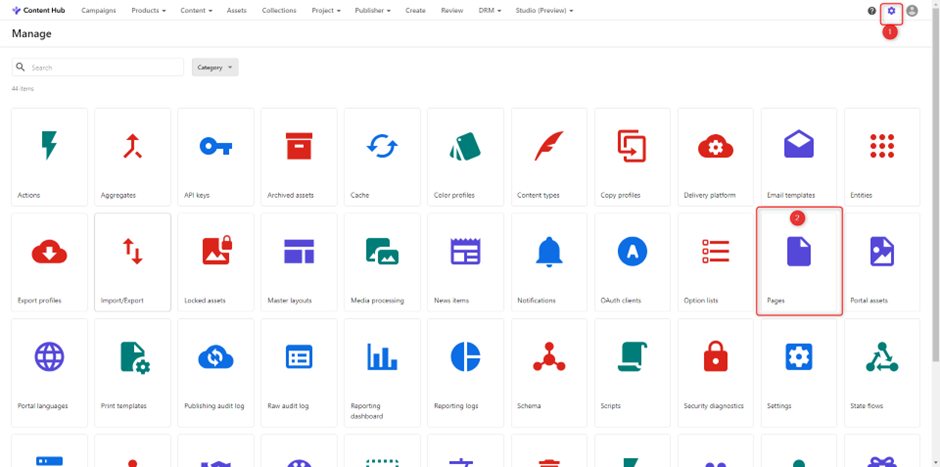Open Archived assets box tile
This screenshot has height=467, width=940.
pyautogui.click(x=299, y=157)
